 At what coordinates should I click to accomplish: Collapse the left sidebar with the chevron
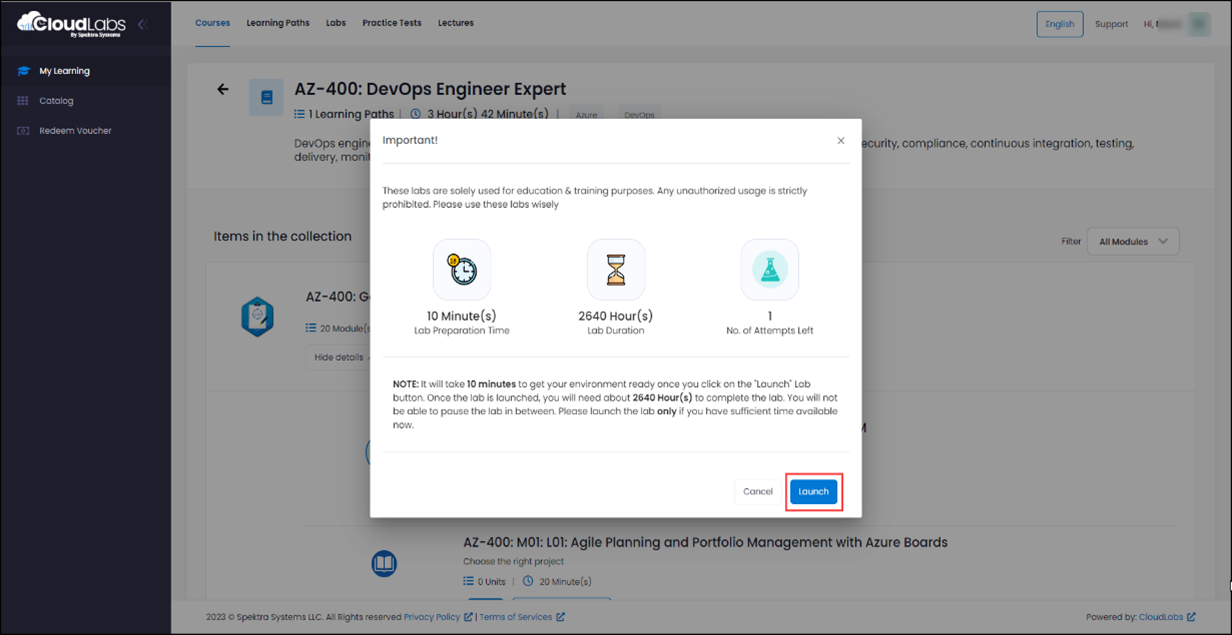point(142,24)
